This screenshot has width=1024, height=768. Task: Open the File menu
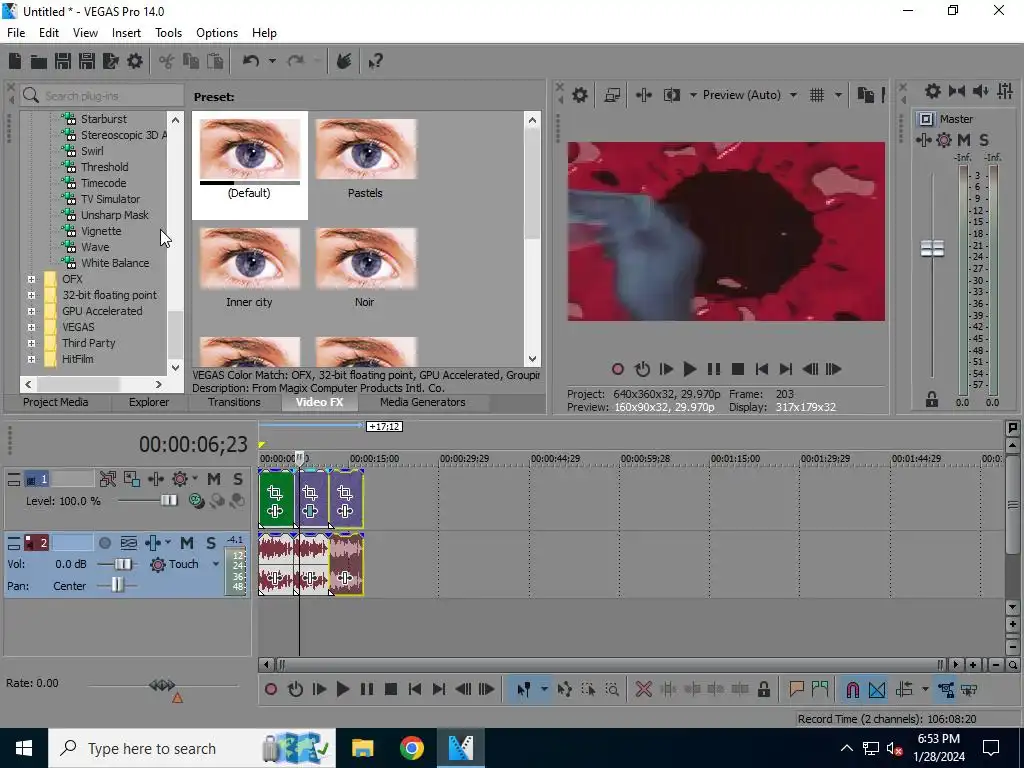click(16, 33)
